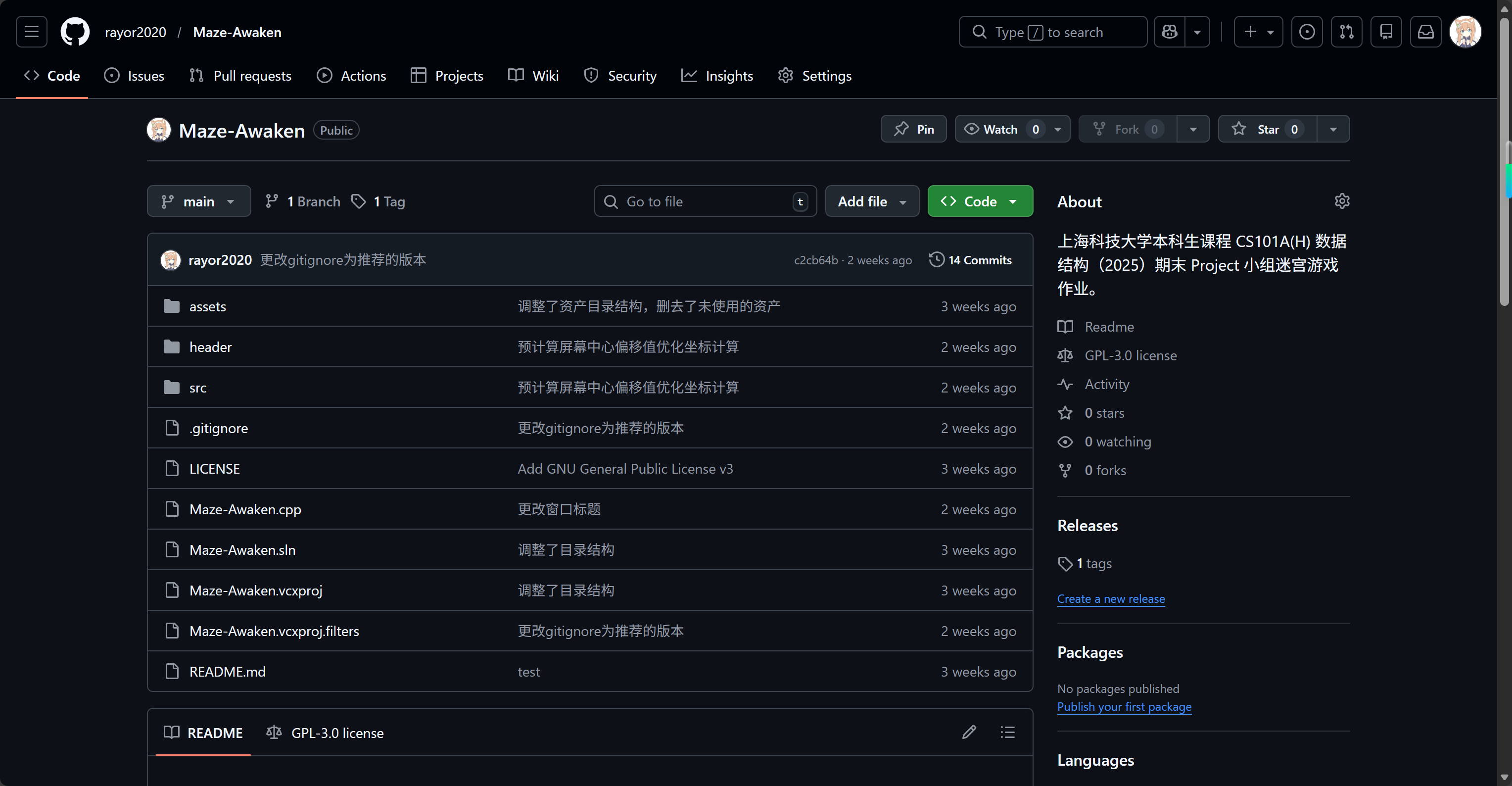
Task: Click the Go to file search field
Action: [705, 201]
